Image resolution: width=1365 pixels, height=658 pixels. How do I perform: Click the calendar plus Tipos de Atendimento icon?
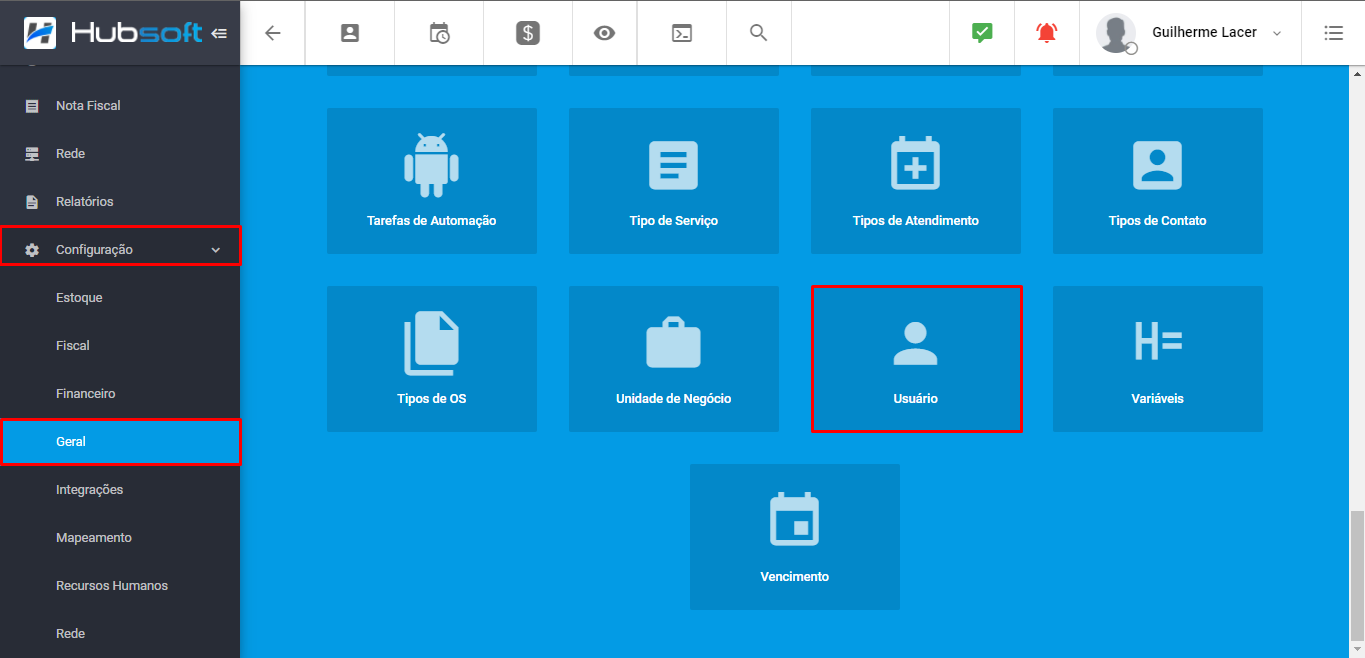pos(916,163)
